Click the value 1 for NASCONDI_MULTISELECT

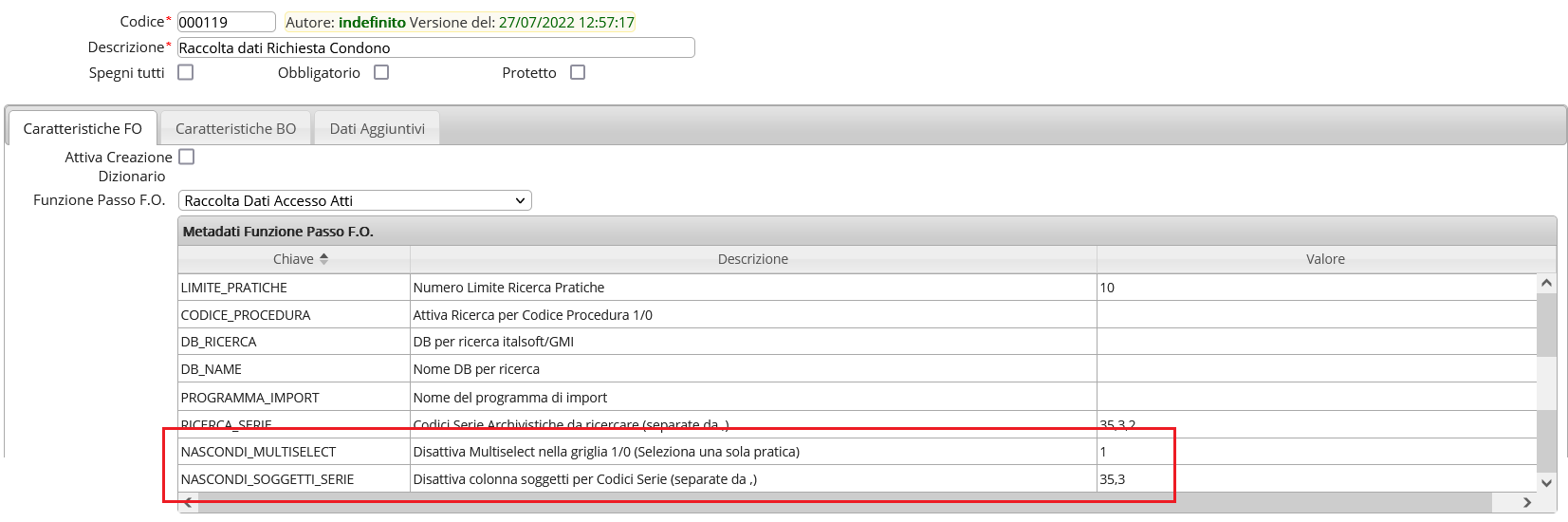click(1103, 452)
